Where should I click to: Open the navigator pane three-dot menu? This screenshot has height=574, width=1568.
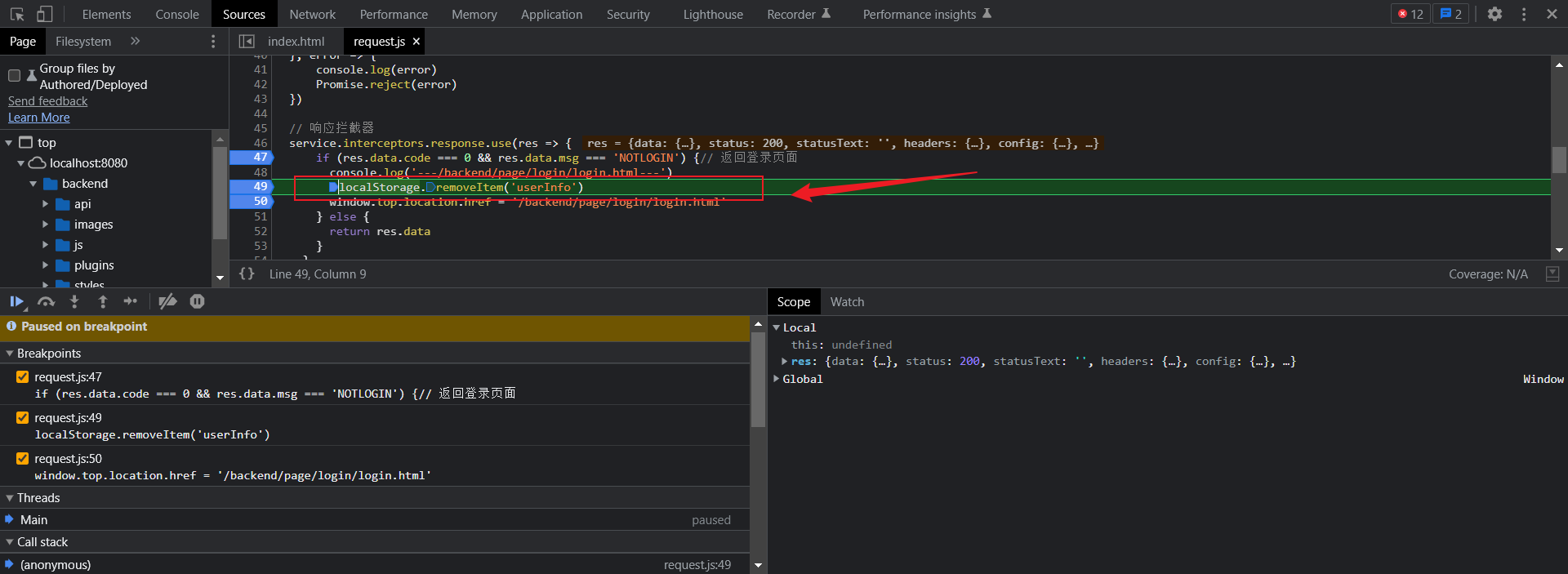214,41
